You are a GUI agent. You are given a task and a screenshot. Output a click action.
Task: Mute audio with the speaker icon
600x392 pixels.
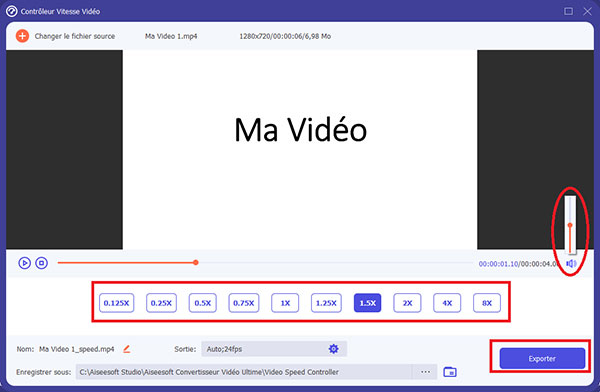571,263
